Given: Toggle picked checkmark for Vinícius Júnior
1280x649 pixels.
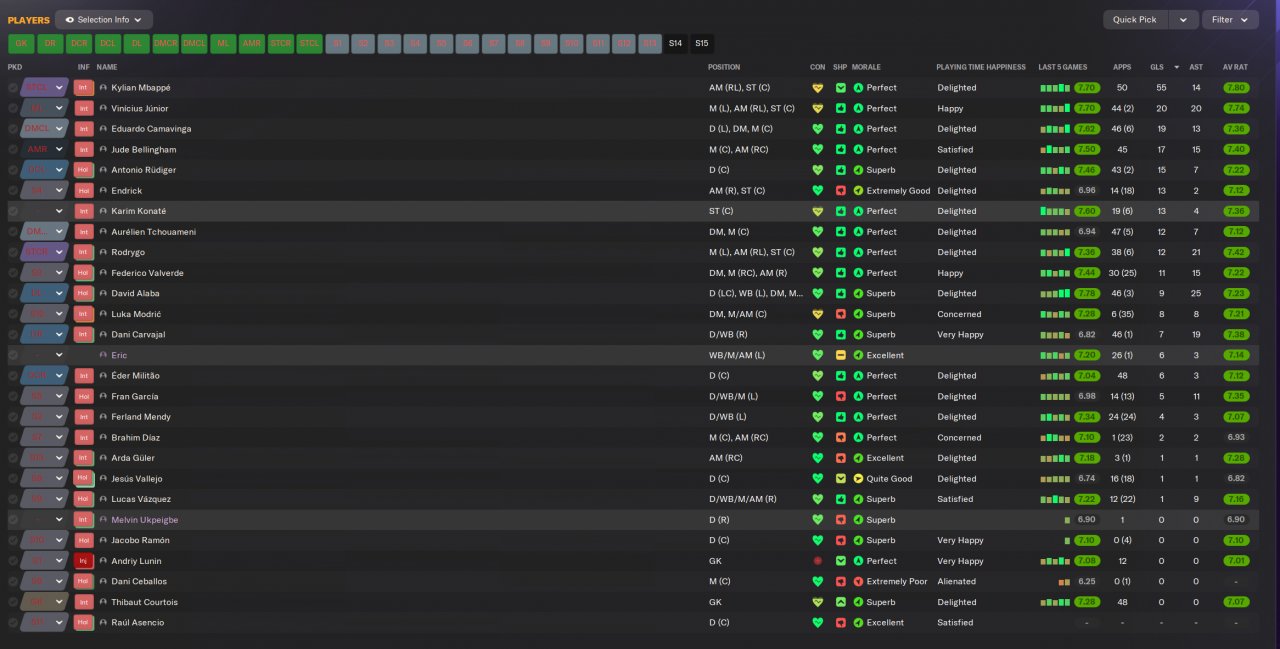Looking at the screenshot, I should point(13,108).
